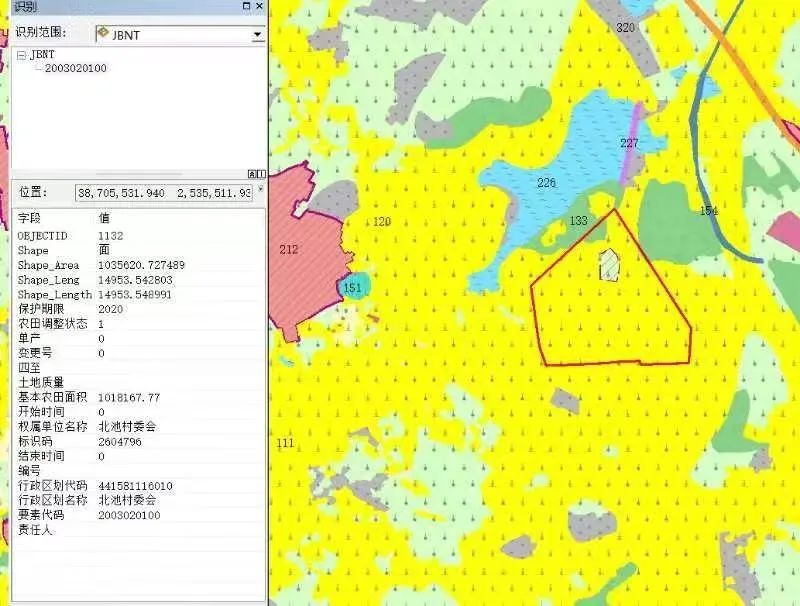Collapse the JBNT tree node
Image resolution: width=800 pixels, height=606 pixels.
pos(21,55)
